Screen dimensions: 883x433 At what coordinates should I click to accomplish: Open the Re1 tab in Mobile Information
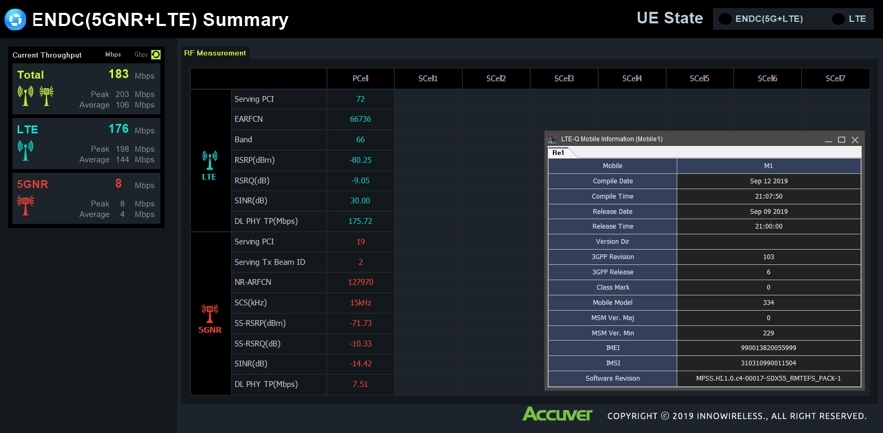point(558,153)
